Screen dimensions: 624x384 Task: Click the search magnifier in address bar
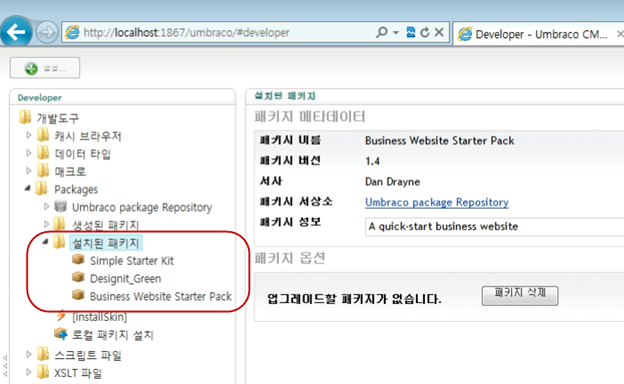click(381, 32)
